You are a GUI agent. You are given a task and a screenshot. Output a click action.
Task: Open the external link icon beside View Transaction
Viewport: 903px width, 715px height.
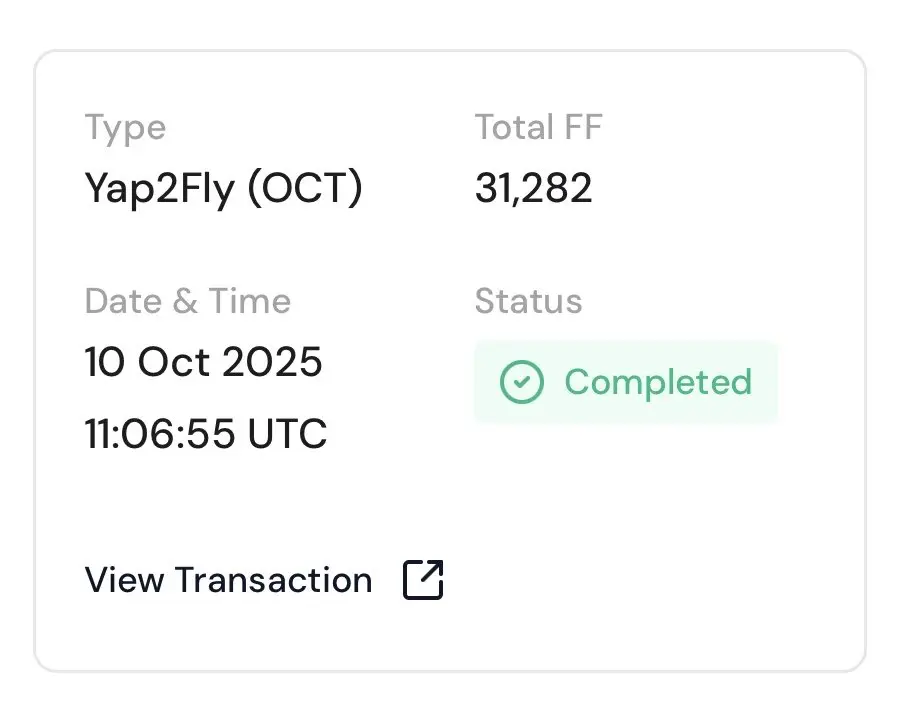(x=423, y=580)
